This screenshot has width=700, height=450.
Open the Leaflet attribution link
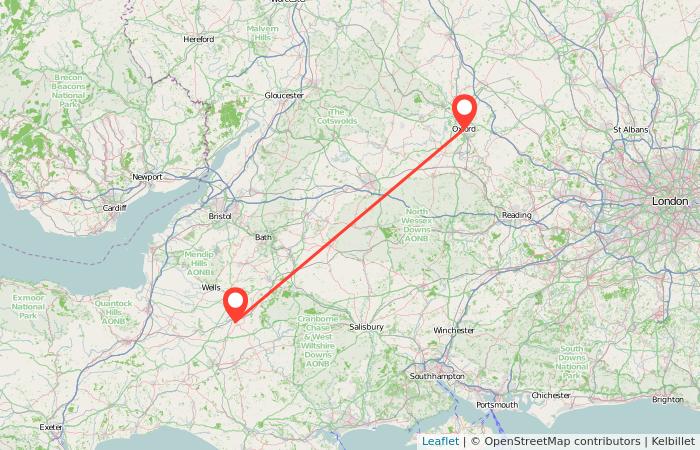coord(440,442)
